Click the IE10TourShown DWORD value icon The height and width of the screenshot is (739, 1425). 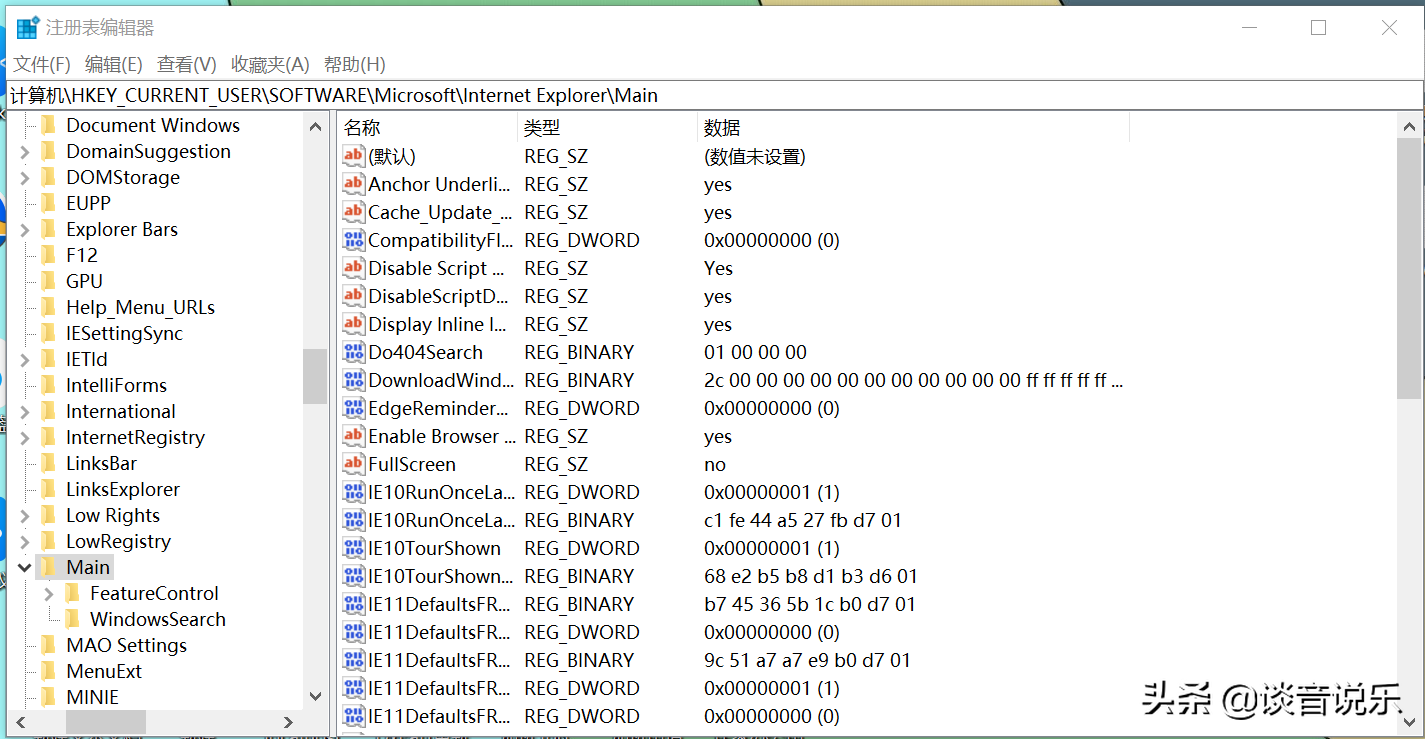coord(353,548)
